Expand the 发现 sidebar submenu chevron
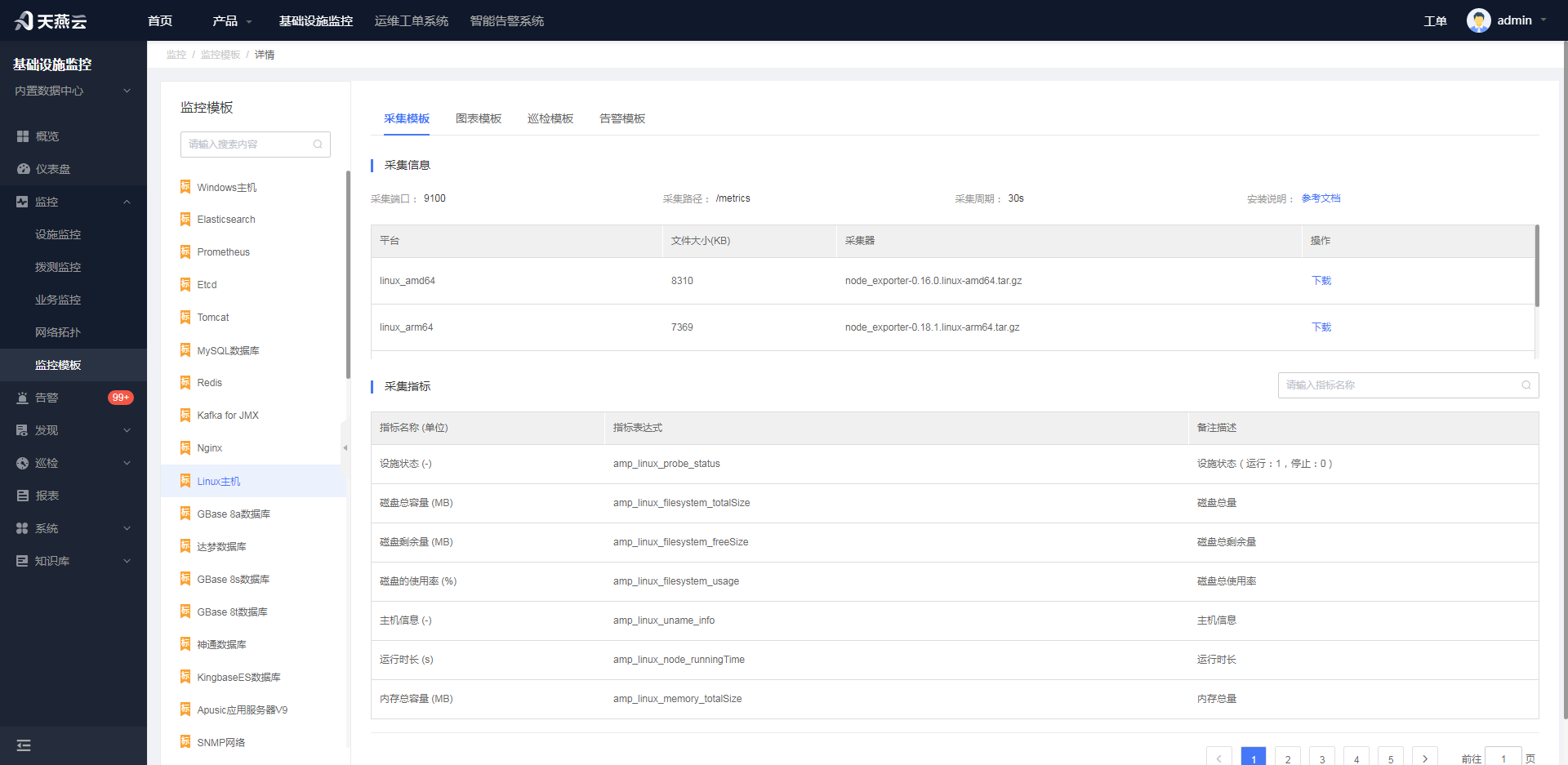The height and width of the screenshot is (765, 1568). 127,430
